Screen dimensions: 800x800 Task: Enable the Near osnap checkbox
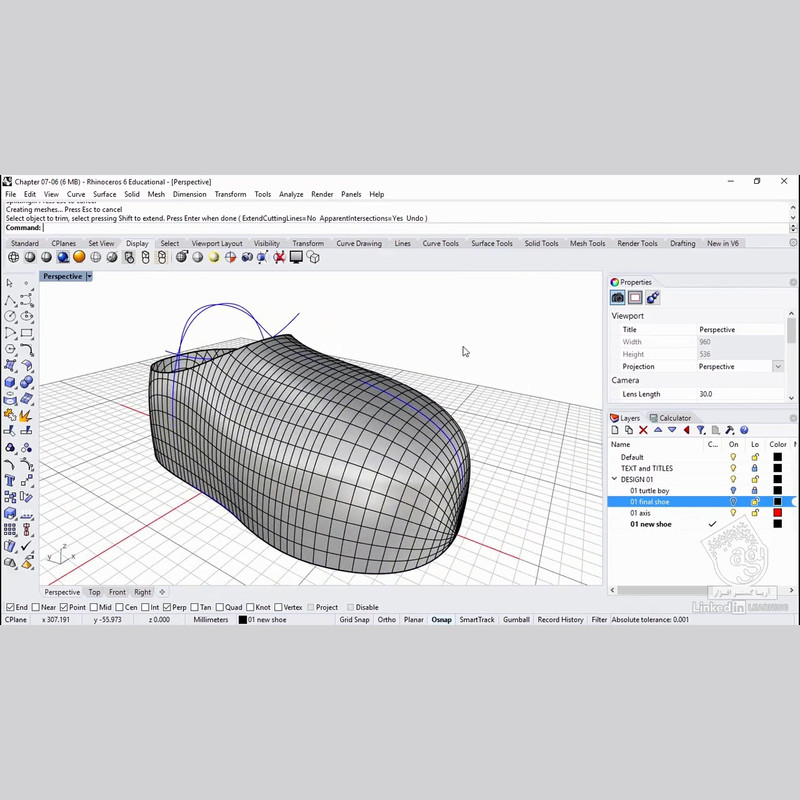pos(36,607)
